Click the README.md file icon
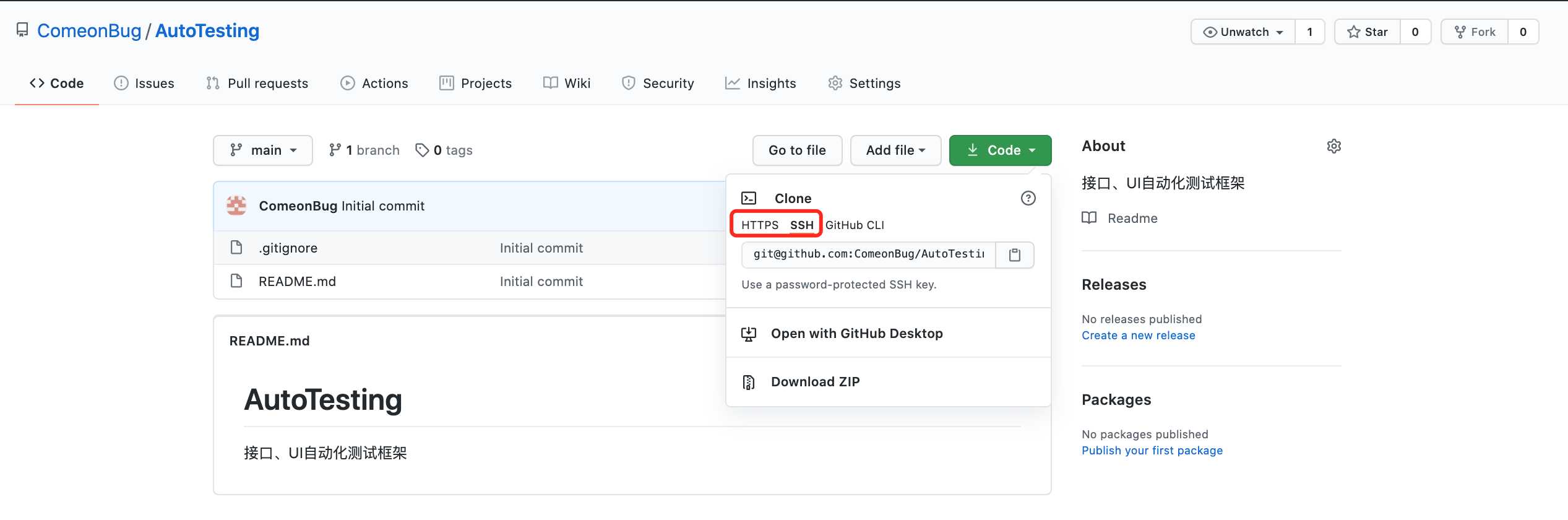This screenshot has height=520, width=1568. 236,281
